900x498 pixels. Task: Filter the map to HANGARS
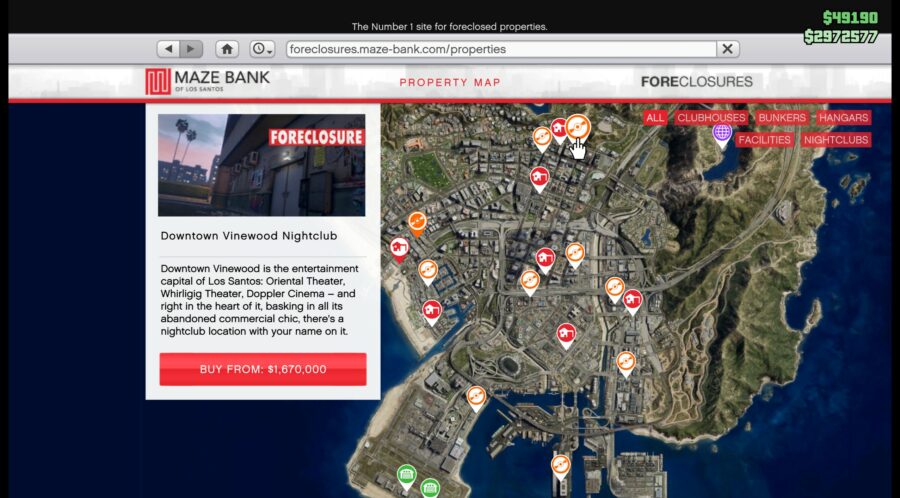(843, 118)
